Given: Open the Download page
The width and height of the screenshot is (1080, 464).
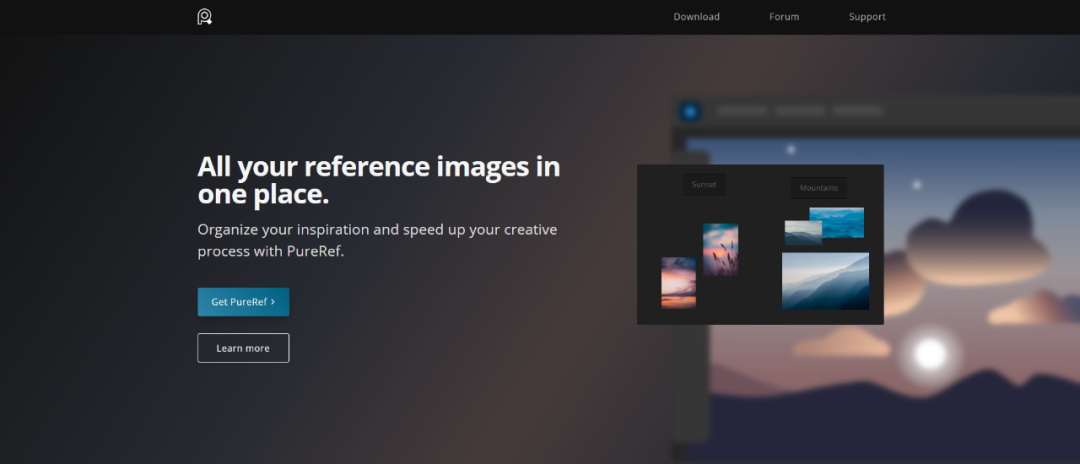Looking at the screenshot, I should click(x=696, y=17).
